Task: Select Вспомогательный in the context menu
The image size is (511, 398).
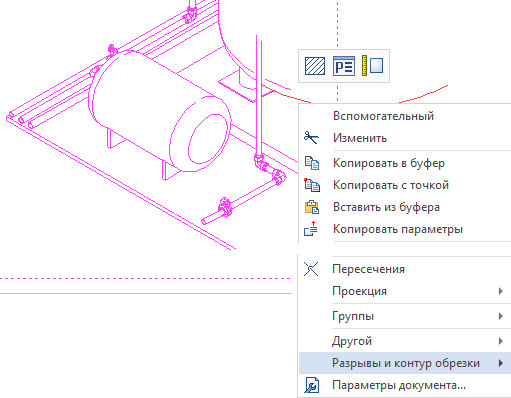Action: [405, 116]
